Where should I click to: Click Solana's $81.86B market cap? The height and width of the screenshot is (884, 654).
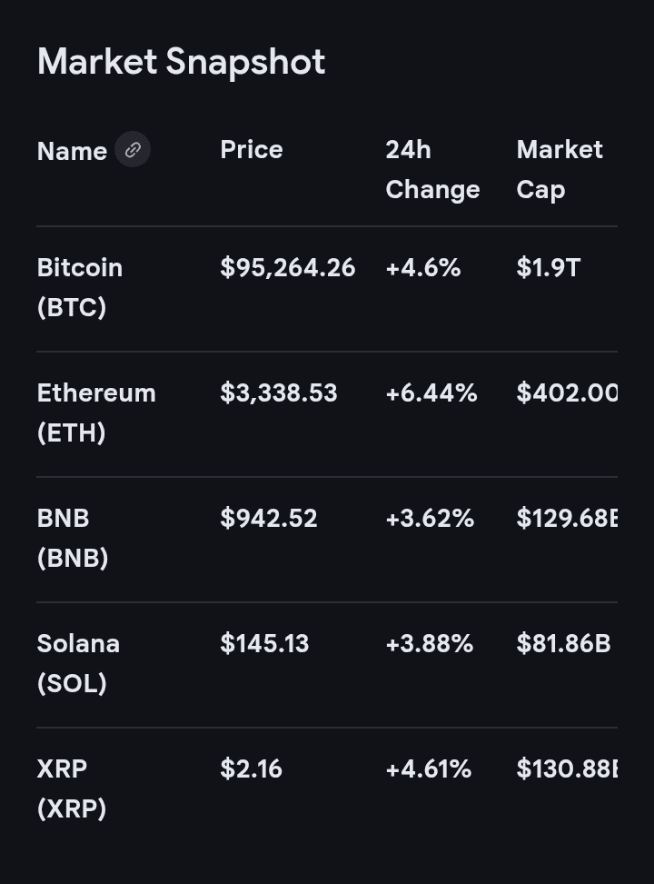point(563,643)
